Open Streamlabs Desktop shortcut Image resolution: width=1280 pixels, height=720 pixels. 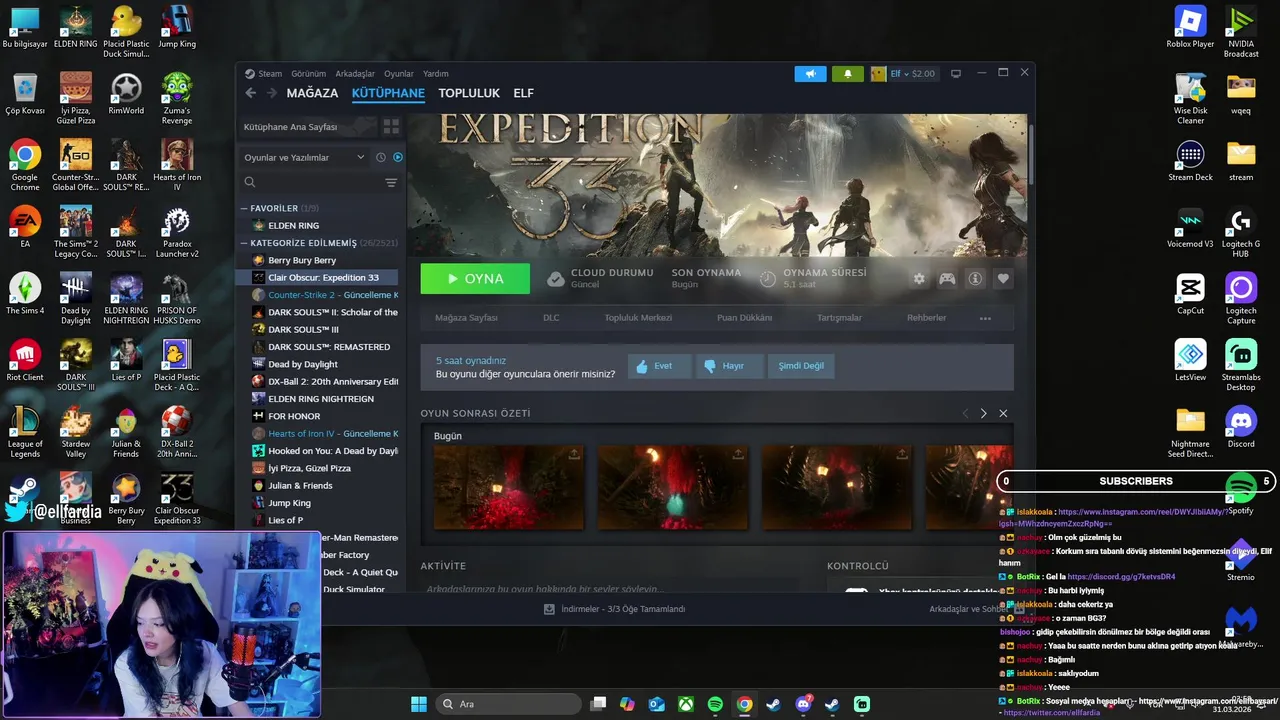[1241, 366]
